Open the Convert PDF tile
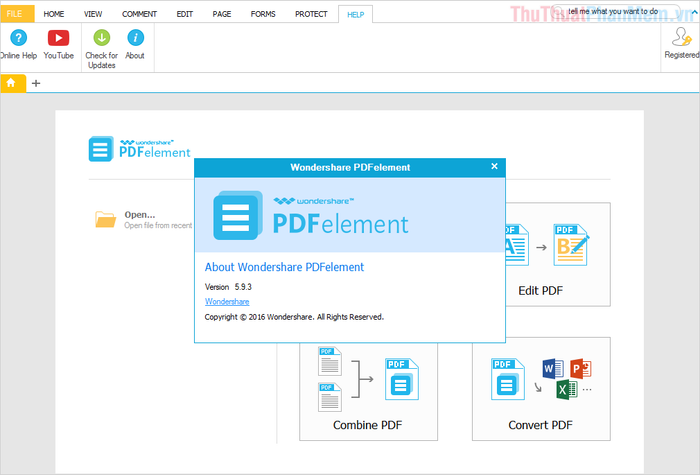Screen dimensions: 700x475 point(541,389)
